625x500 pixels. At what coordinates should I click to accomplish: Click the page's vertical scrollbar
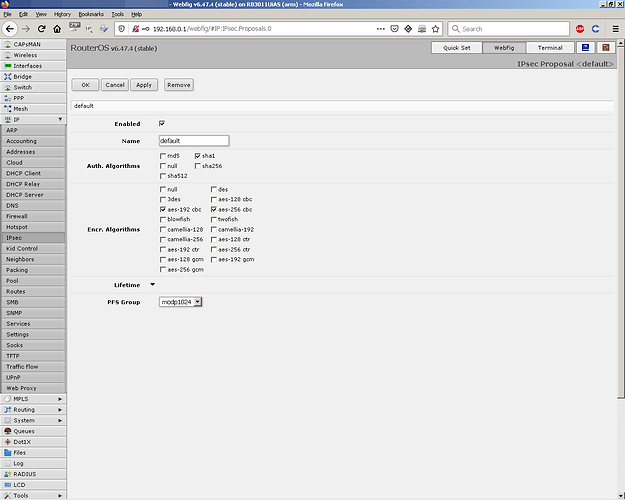pos(621,222)
